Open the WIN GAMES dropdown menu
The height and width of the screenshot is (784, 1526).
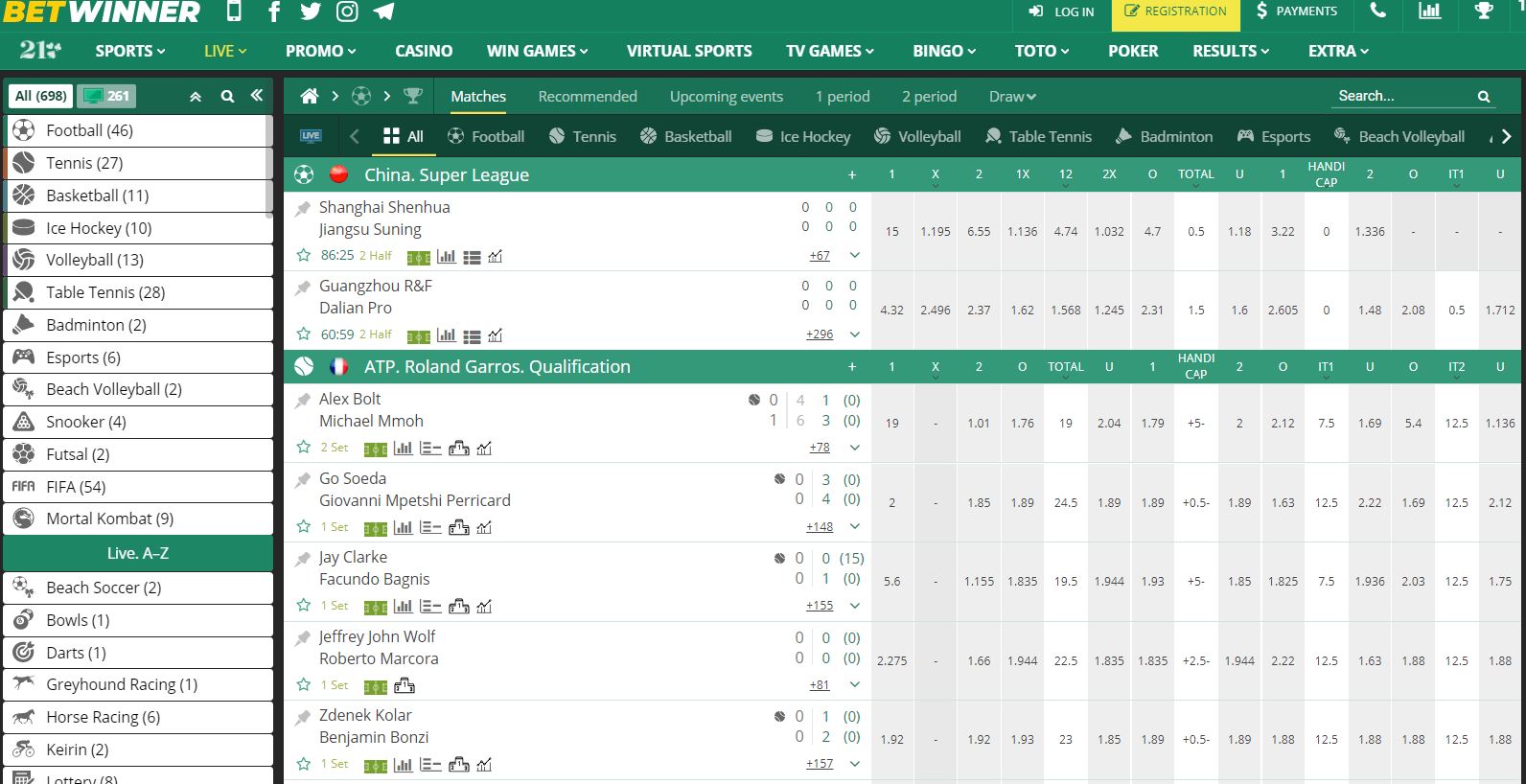pyautogui.click(x=538, y=51)
